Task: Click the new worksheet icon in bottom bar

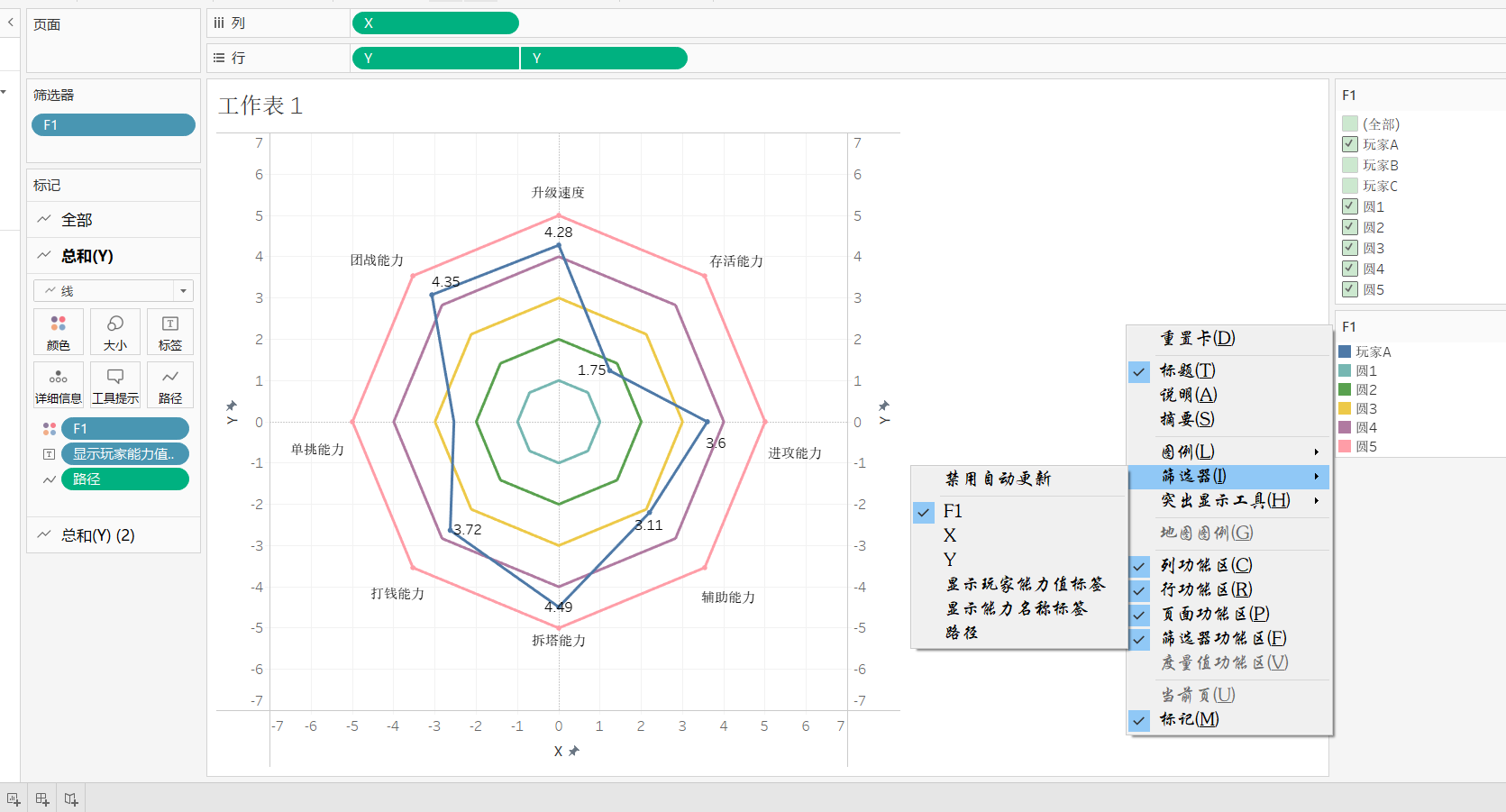Action: pyautogui.click(x=14, y=798)
